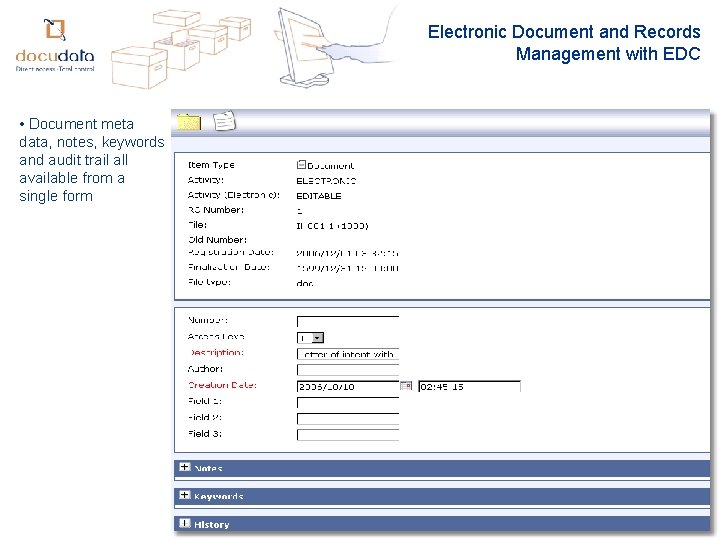The width and height of the screenshot is (720, 540).
Task: Click the Number input field
Action: tap(348, 321)
